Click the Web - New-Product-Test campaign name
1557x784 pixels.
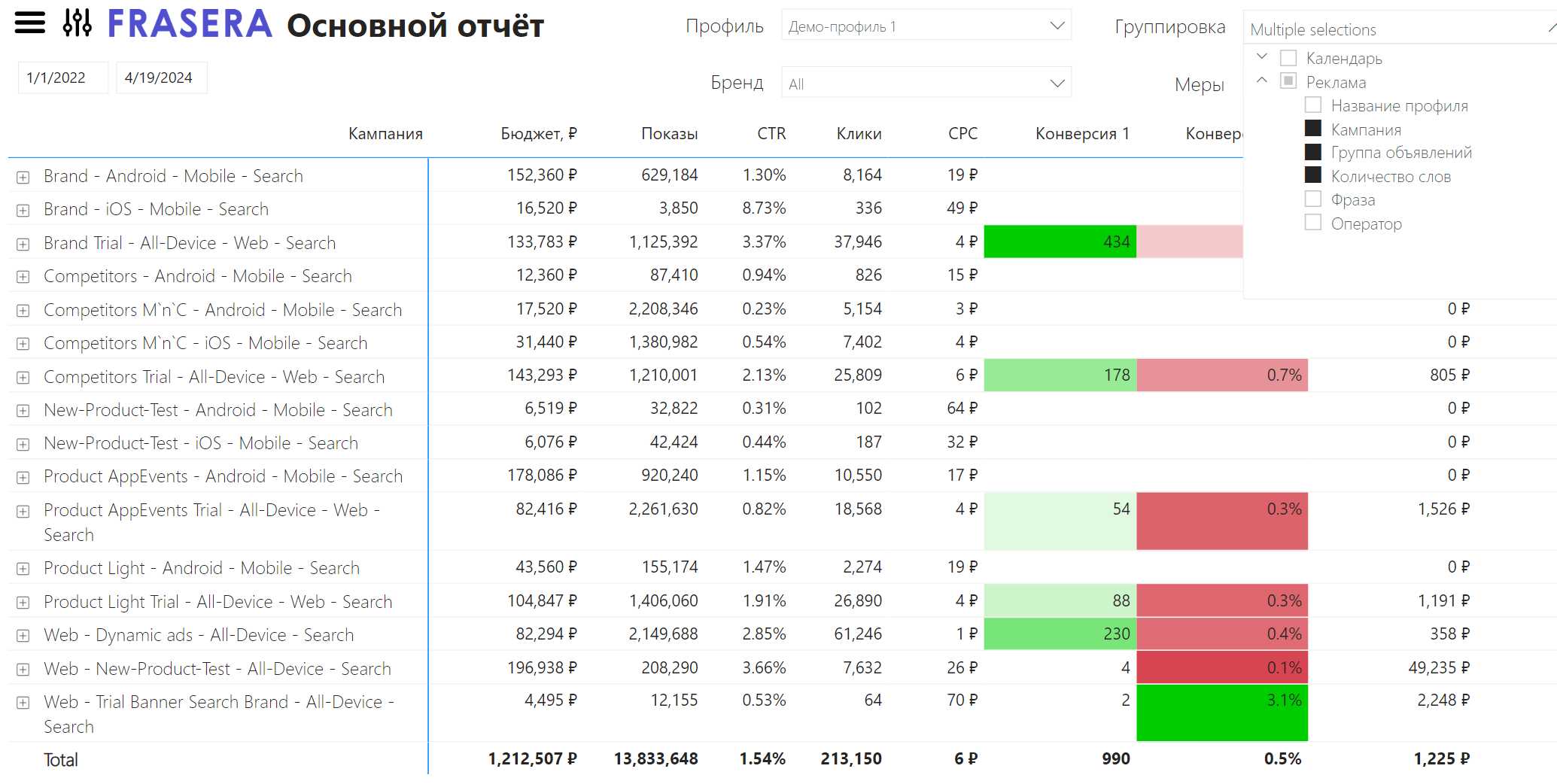coord(217,669)
